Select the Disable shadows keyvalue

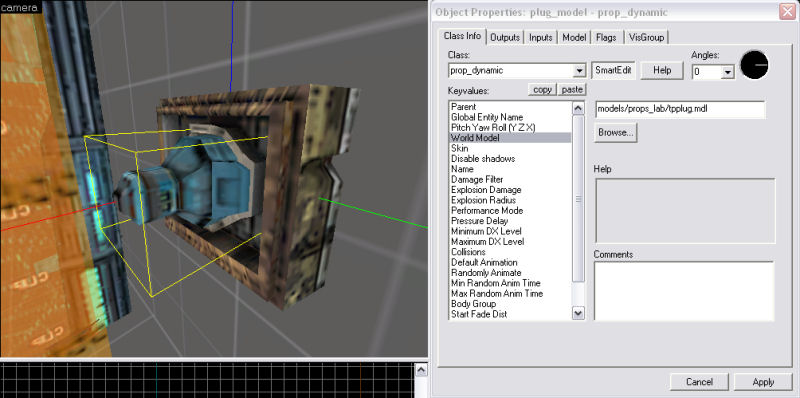click(x=509, y=159)
